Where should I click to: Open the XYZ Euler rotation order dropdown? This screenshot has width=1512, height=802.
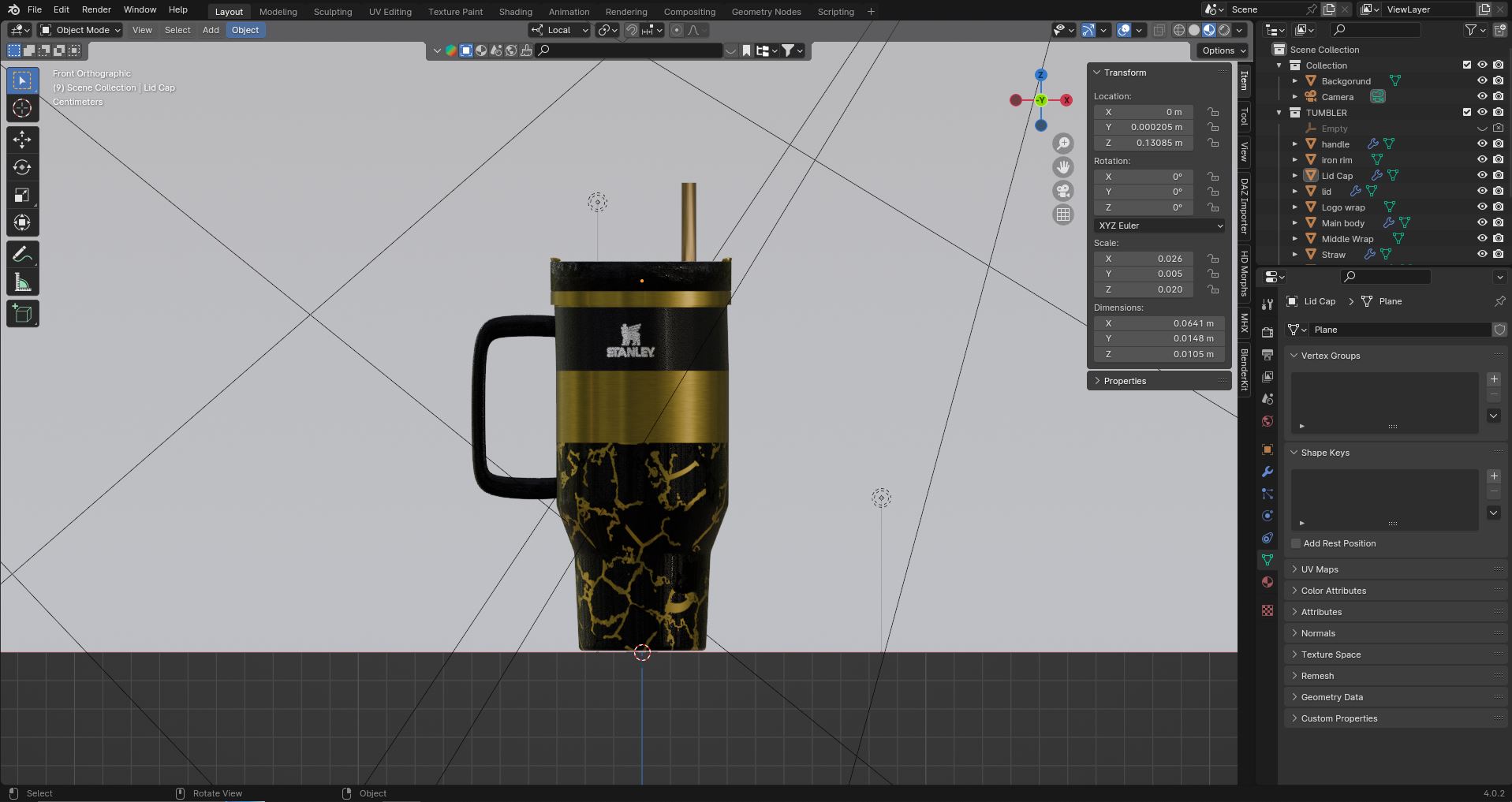1159,226
